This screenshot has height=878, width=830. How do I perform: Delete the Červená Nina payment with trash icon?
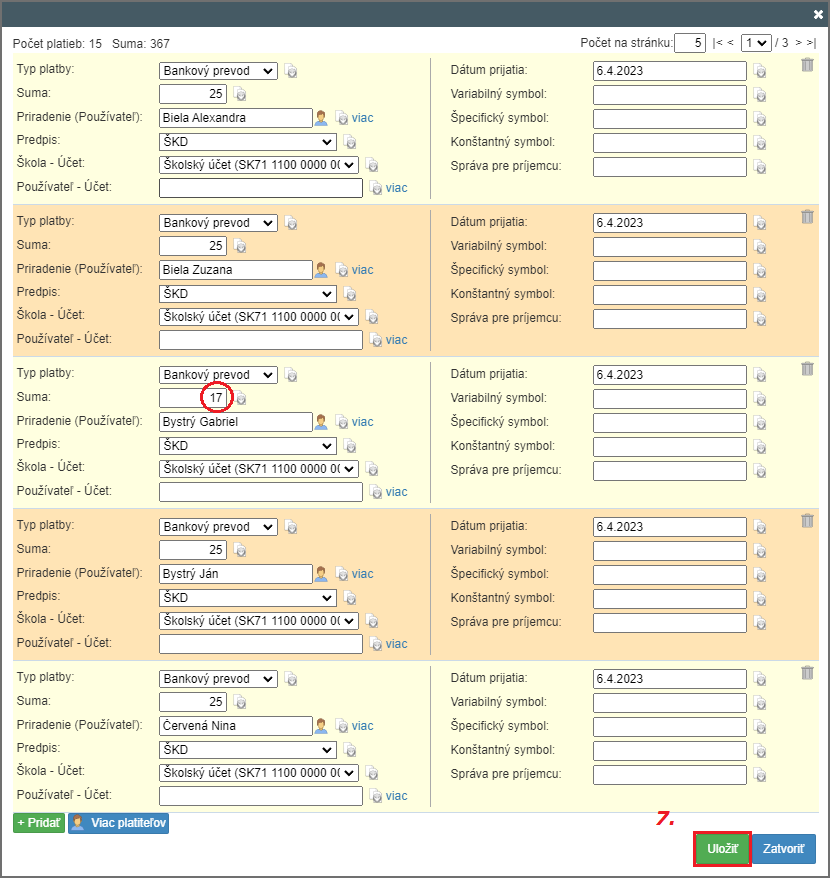click(x=807, y=672)
